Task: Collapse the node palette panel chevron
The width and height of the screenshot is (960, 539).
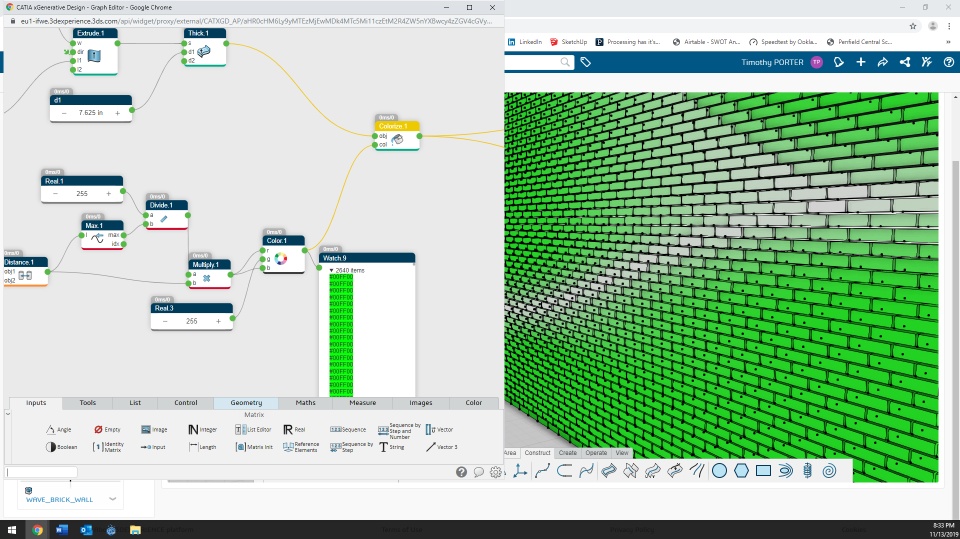Action: [8, 414]
